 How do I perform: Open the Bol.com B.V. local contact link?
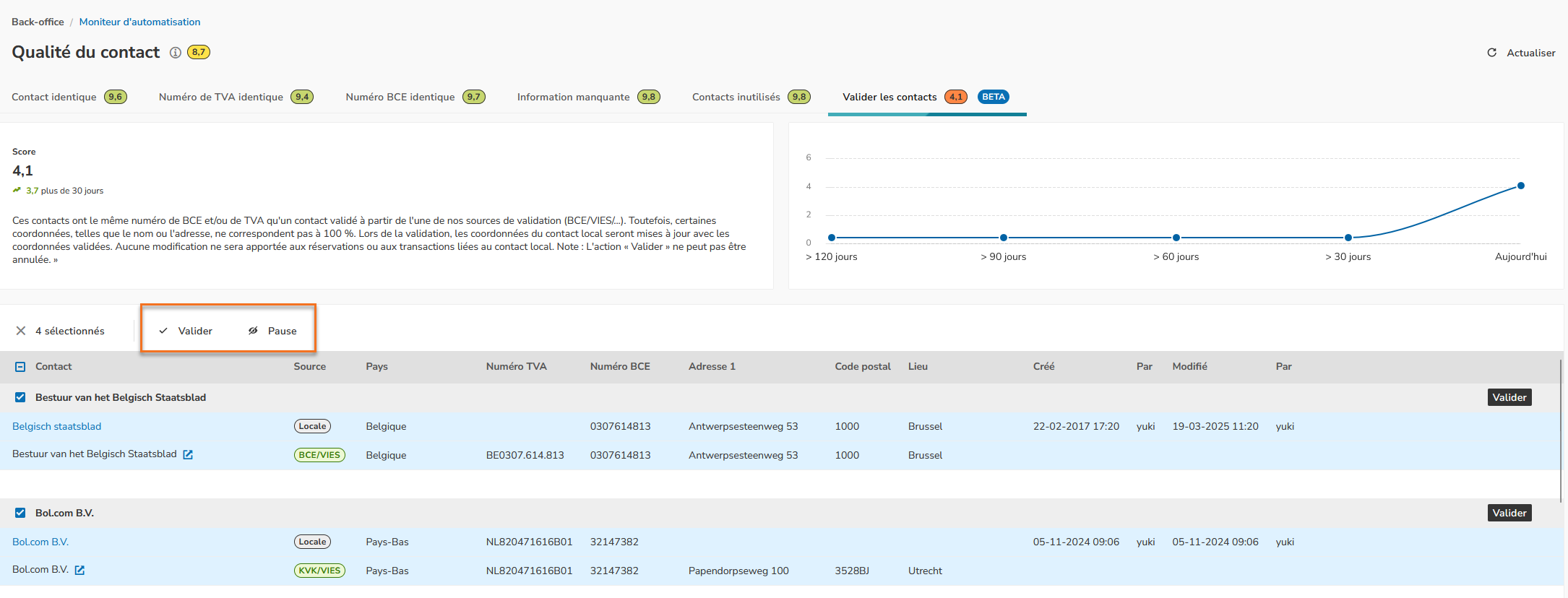pyautogui.click(x=40, y=542)
